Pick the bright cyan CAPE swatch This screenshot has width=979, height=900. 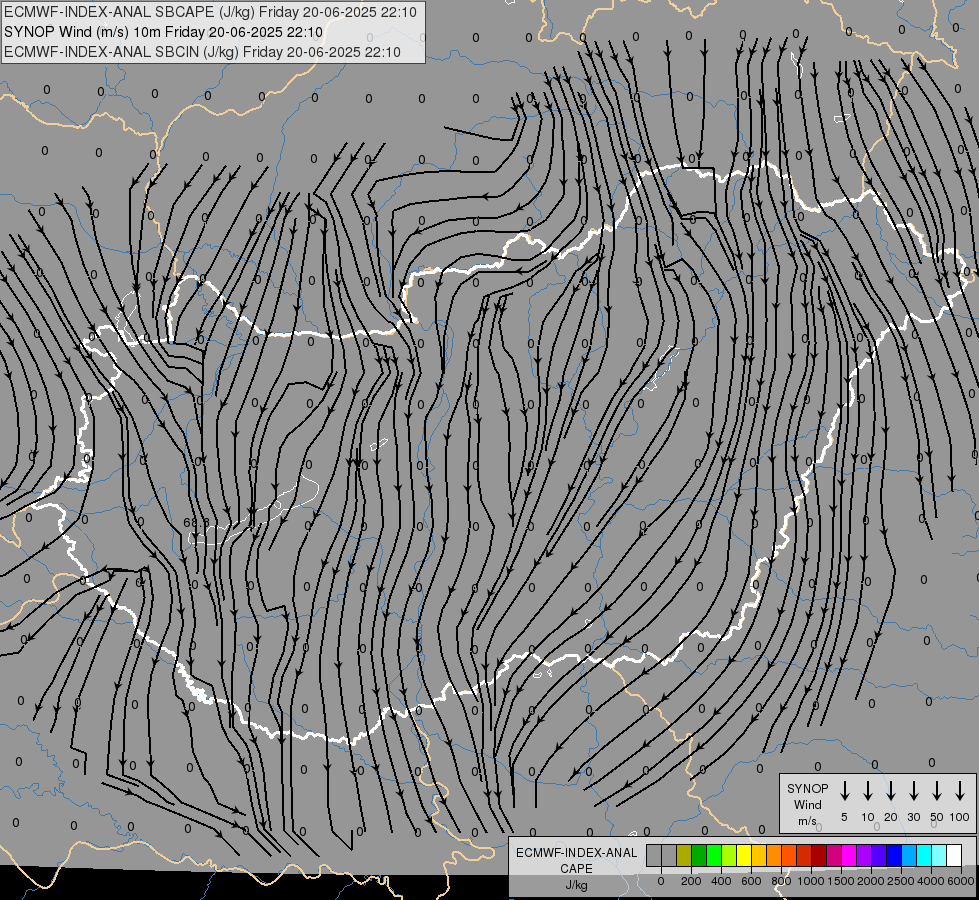click(923, 855)
